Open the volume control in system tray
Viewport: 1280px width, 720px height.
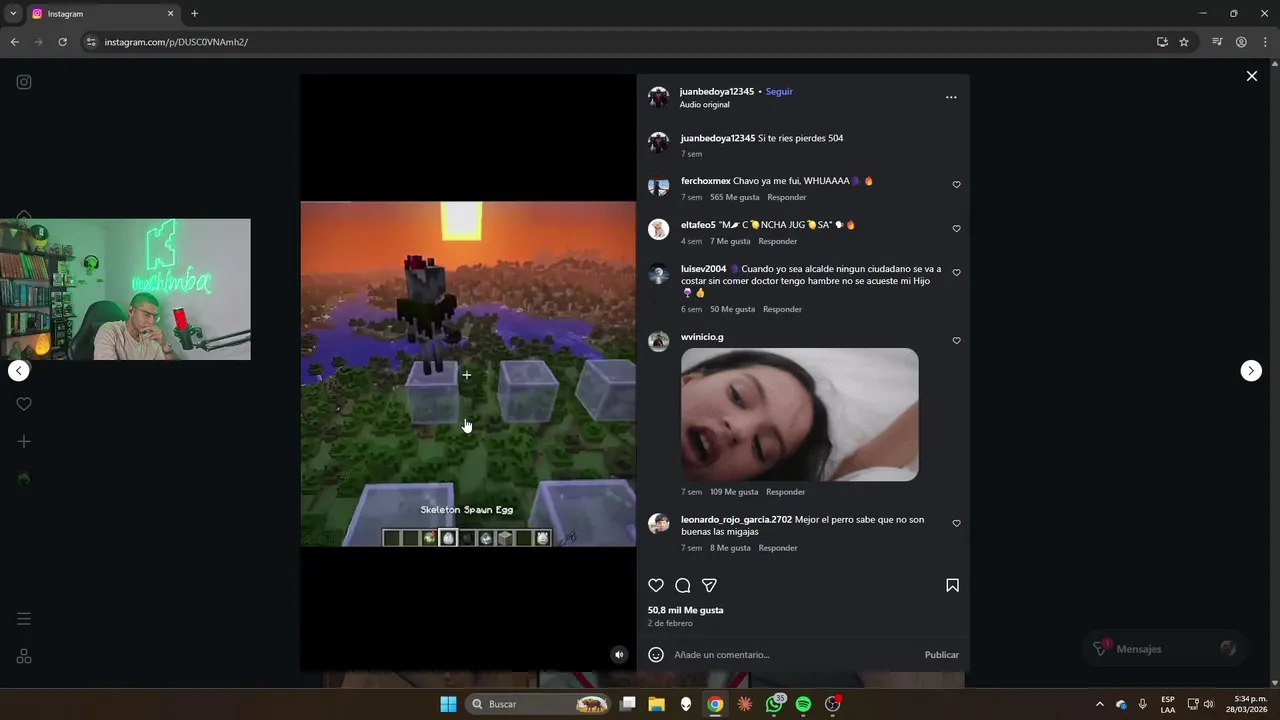1209,704
